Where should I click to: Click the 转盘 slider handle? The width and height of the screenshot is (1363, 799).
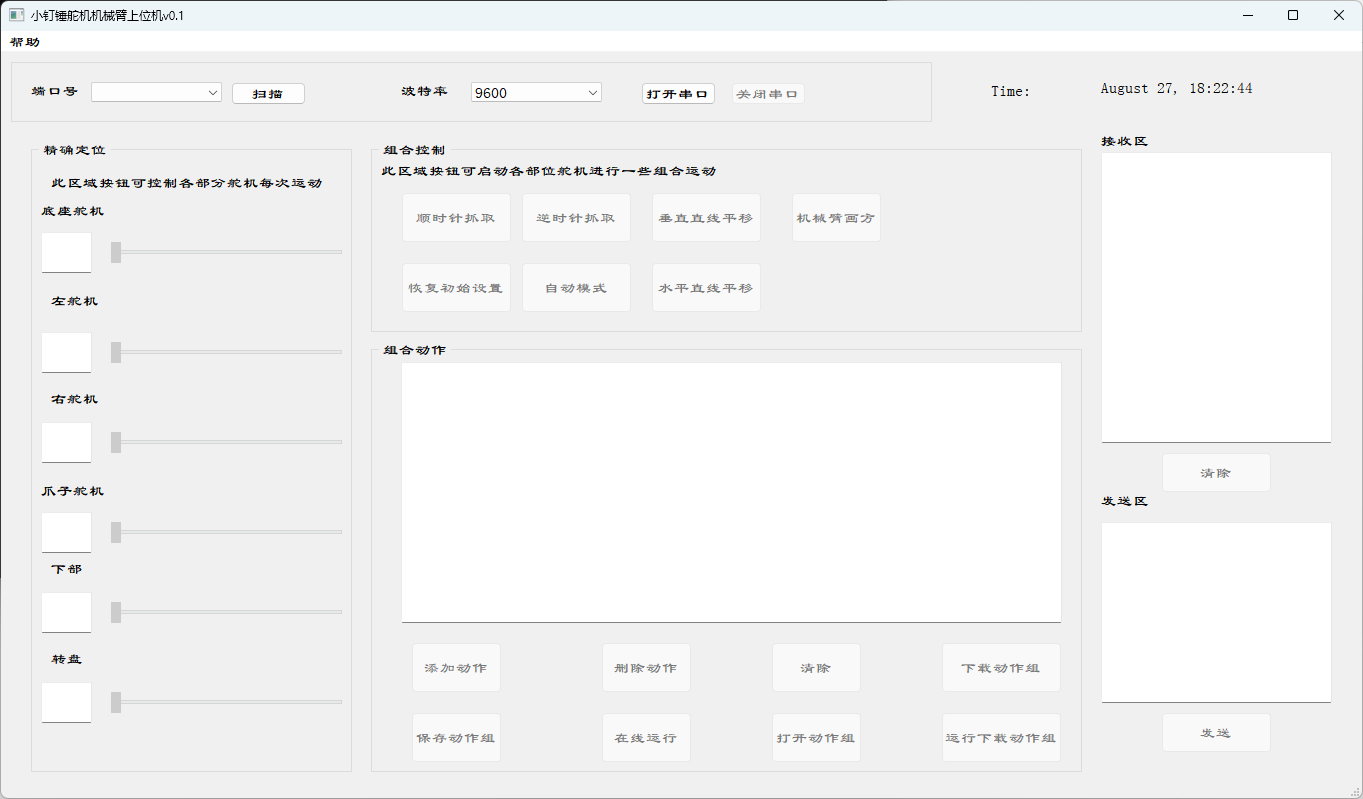tap(116, 702)
